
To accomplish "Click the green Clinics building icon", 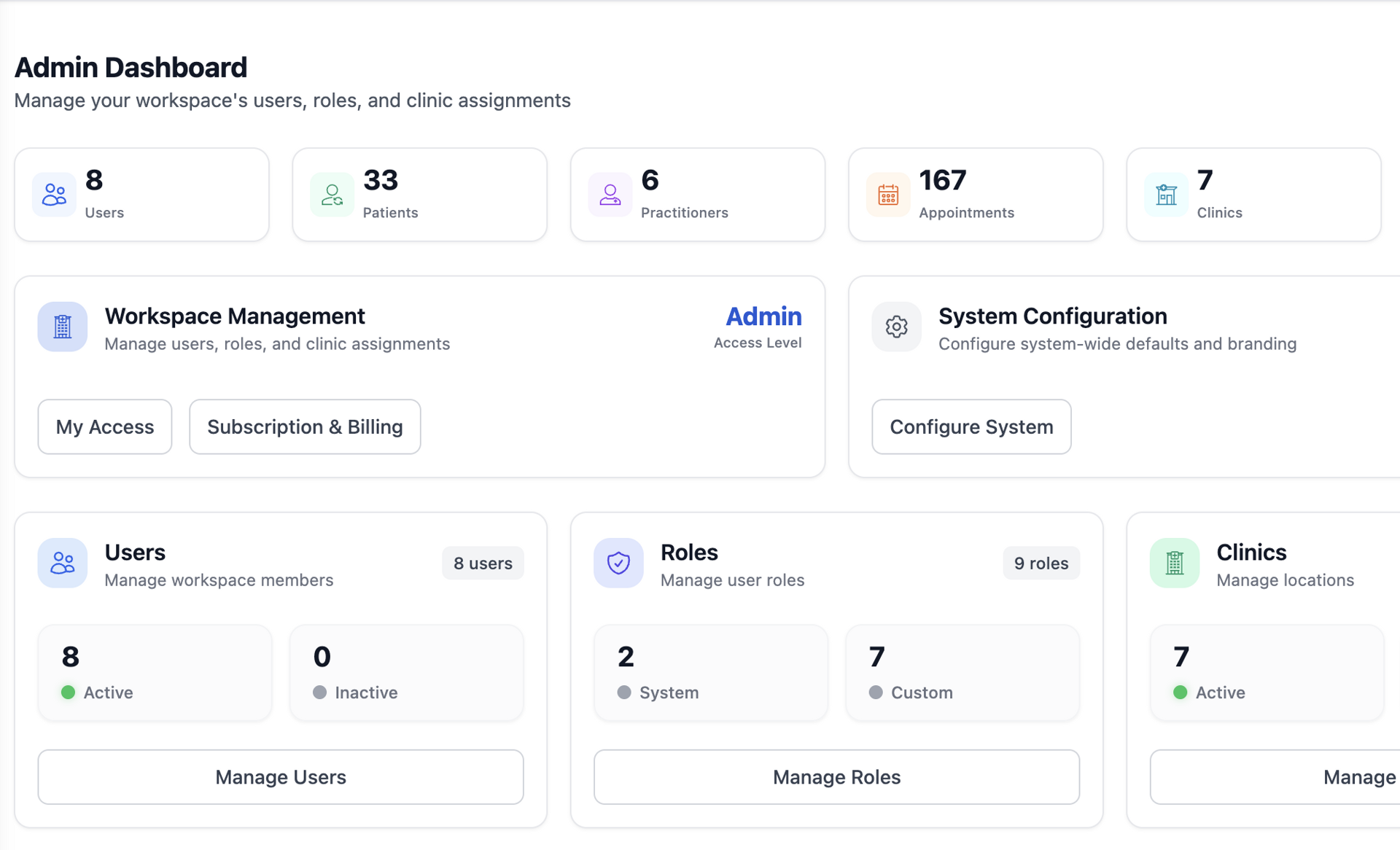I will 1174,563.
